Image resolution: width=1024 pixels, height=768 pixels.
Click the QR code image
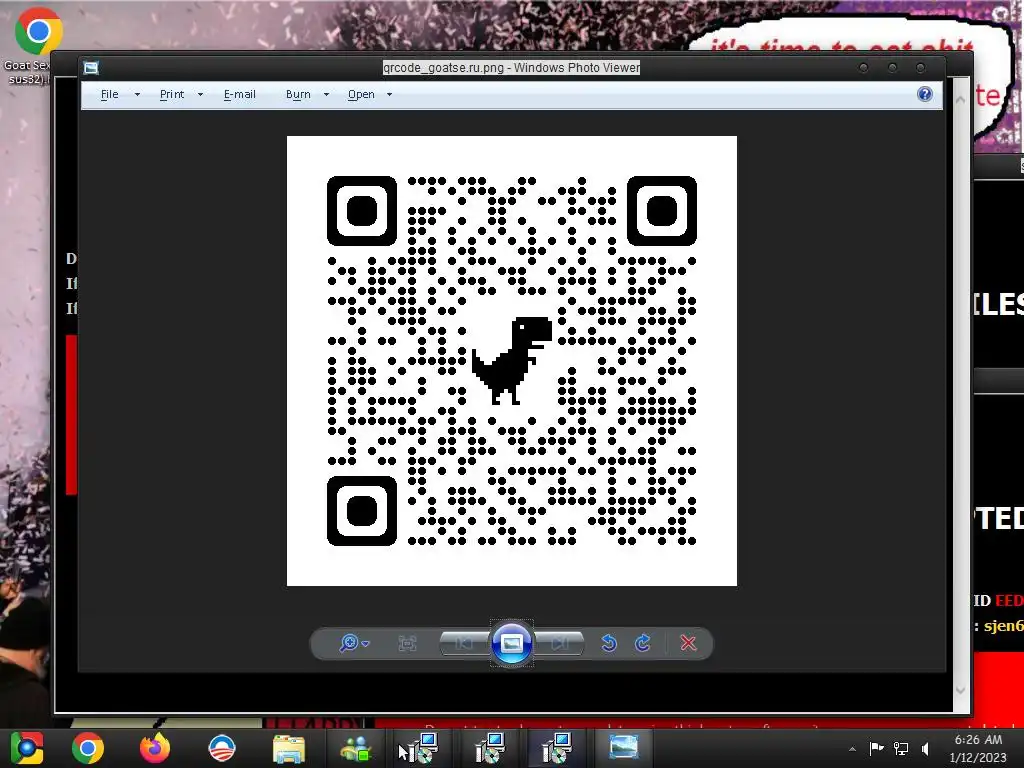coord(512,360)
